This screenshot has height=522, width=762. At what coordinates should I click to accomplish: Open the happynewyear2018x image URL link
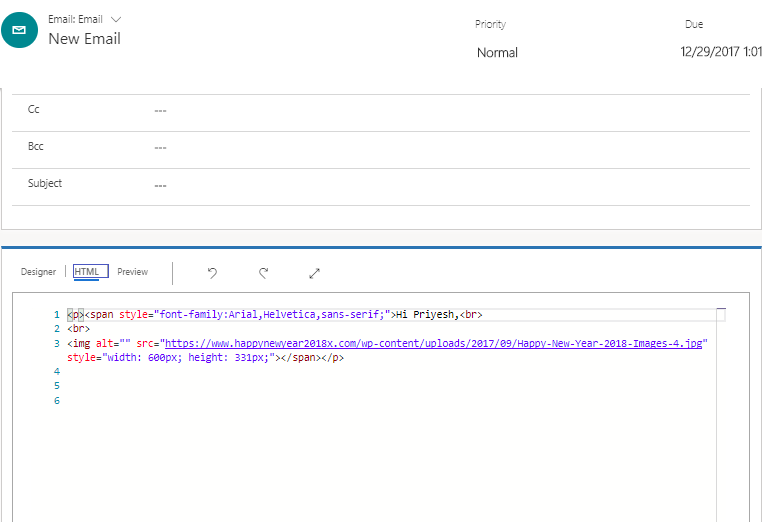point(433,344)
